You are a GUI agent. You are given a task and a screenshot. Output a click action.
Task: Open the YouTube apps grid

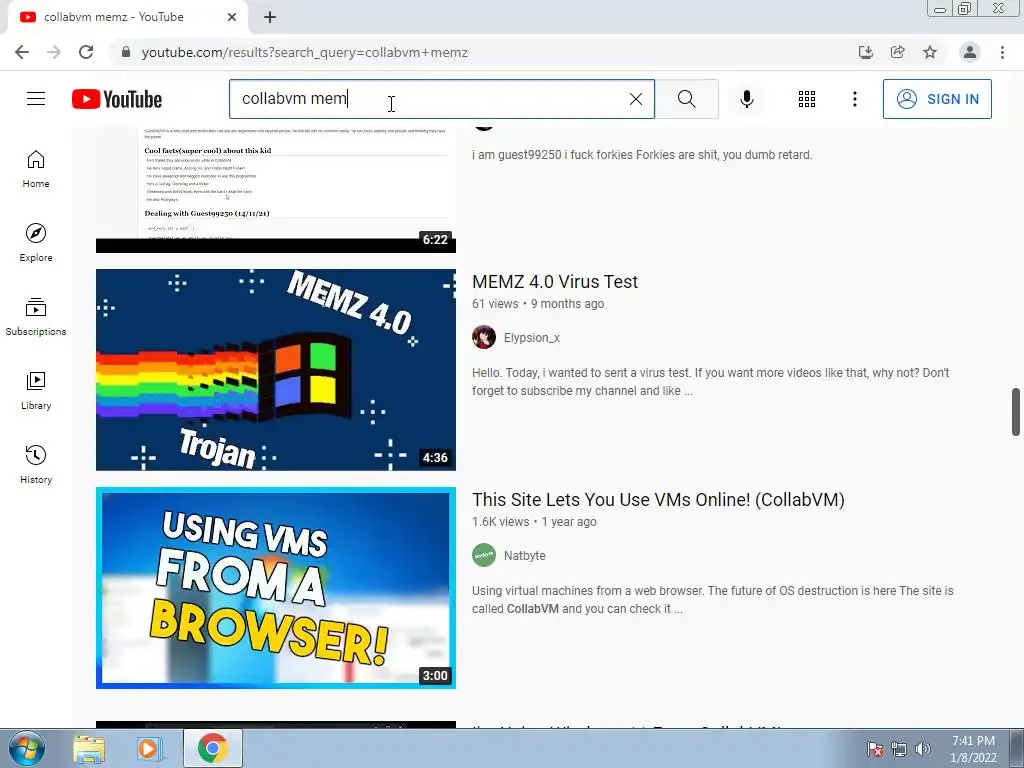click(x=807, y=99)
